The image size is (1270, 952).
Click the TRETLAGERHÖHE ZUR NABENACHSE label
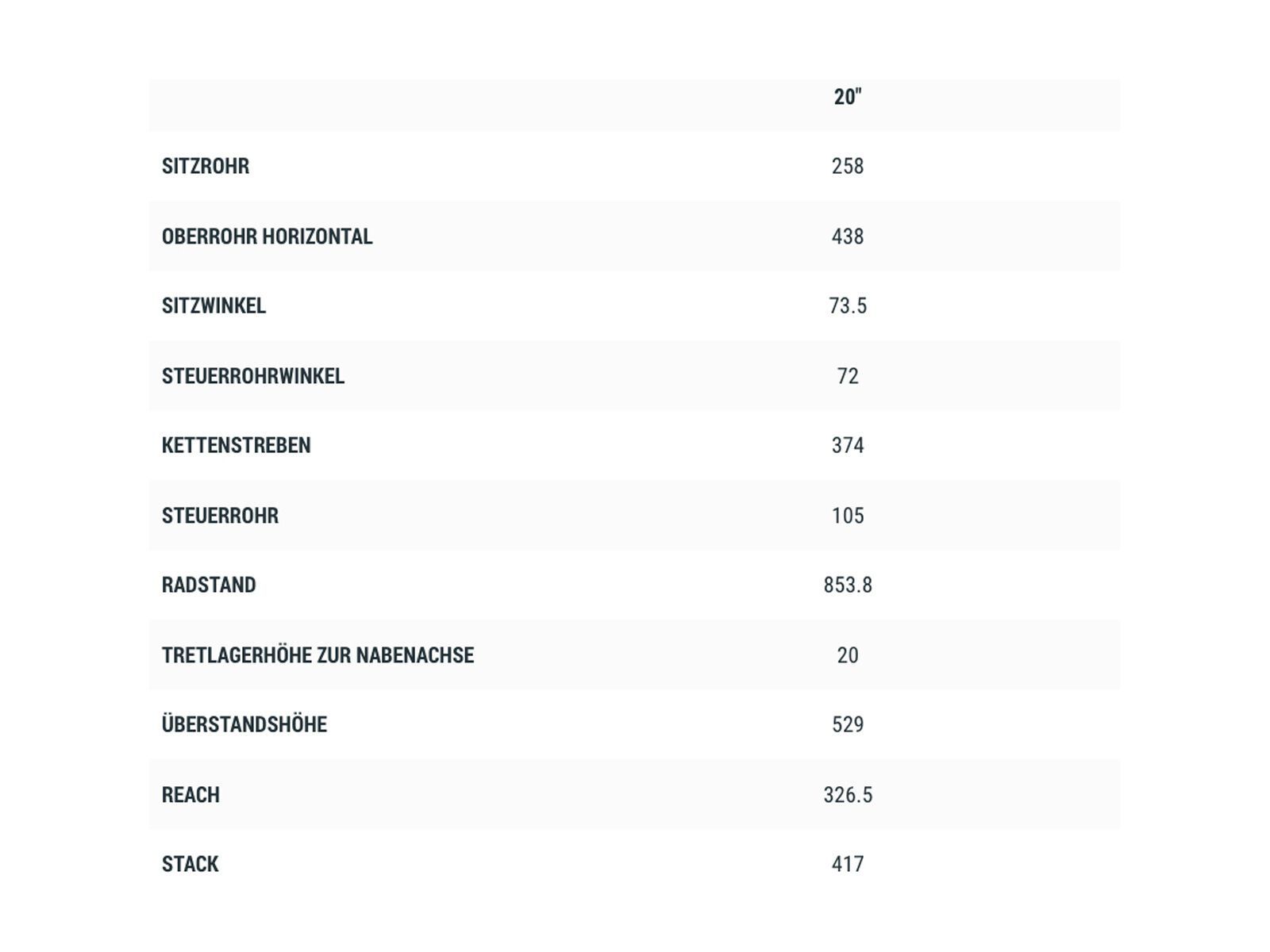(317, 655)
